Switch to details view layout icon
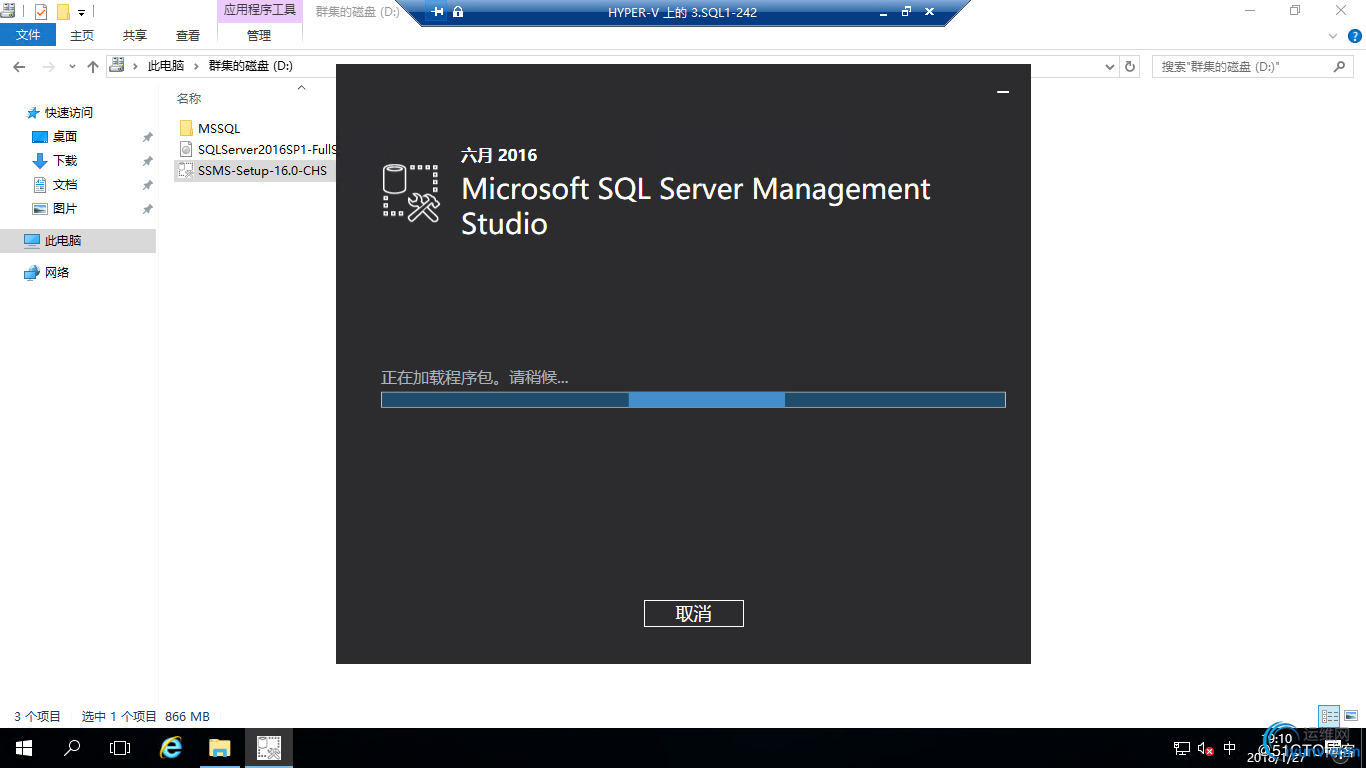This screenshot has height=768, width=1366. [1329, 716]
